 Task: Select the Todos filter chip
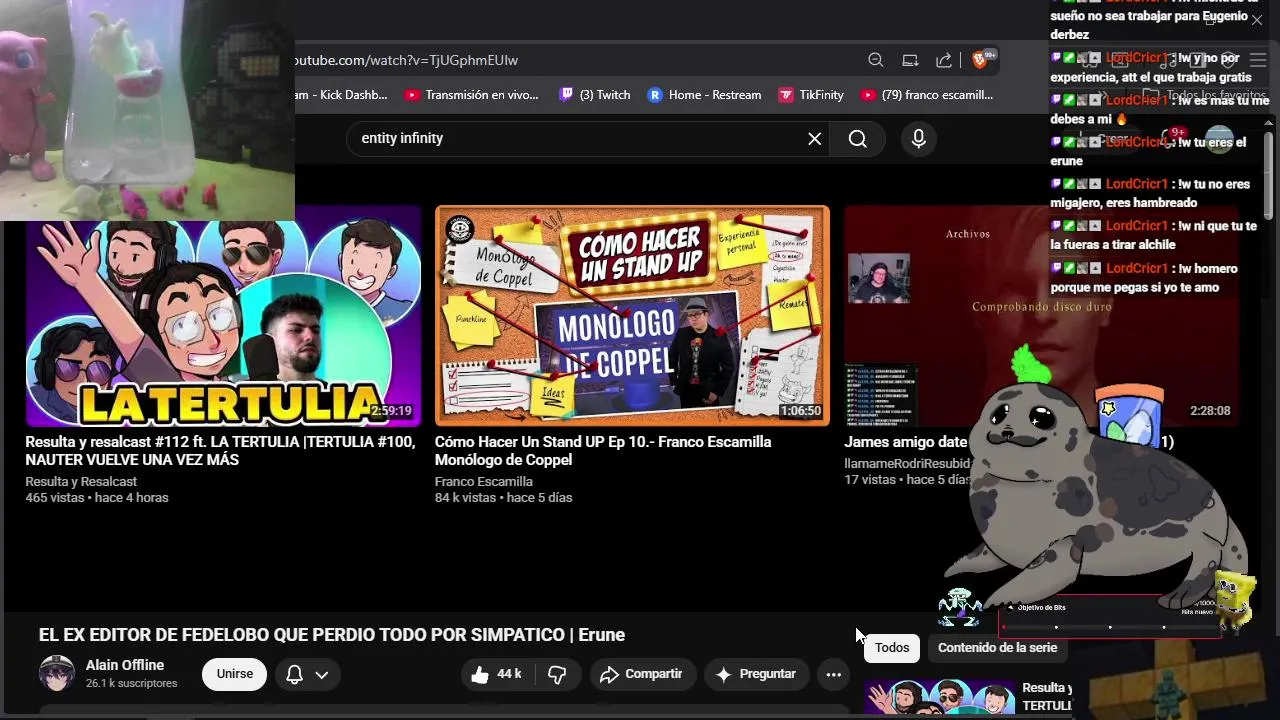pos(892,647)
